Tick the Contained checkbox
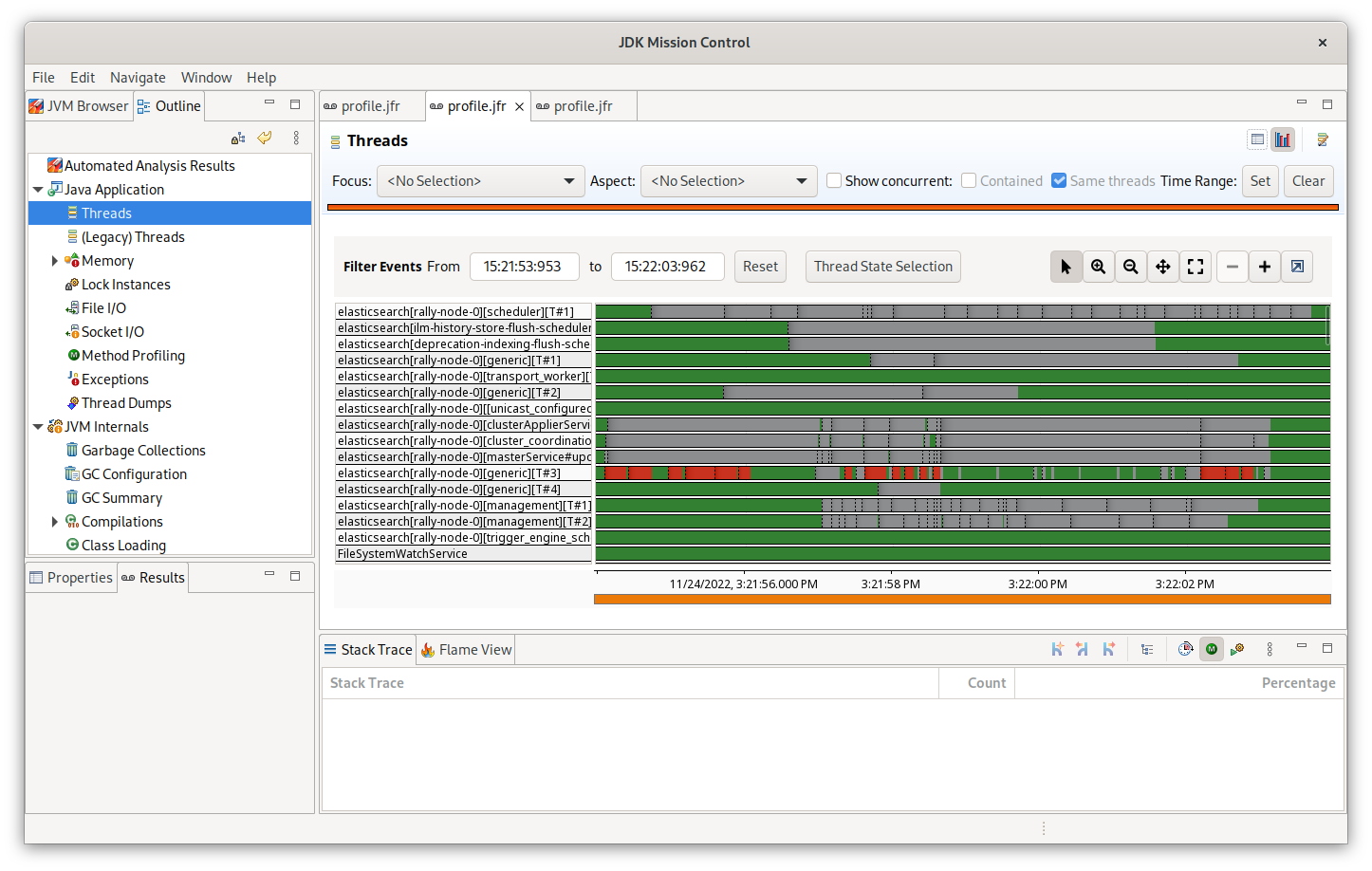The width and height of the screenshot is (1372, 871). 969,180
